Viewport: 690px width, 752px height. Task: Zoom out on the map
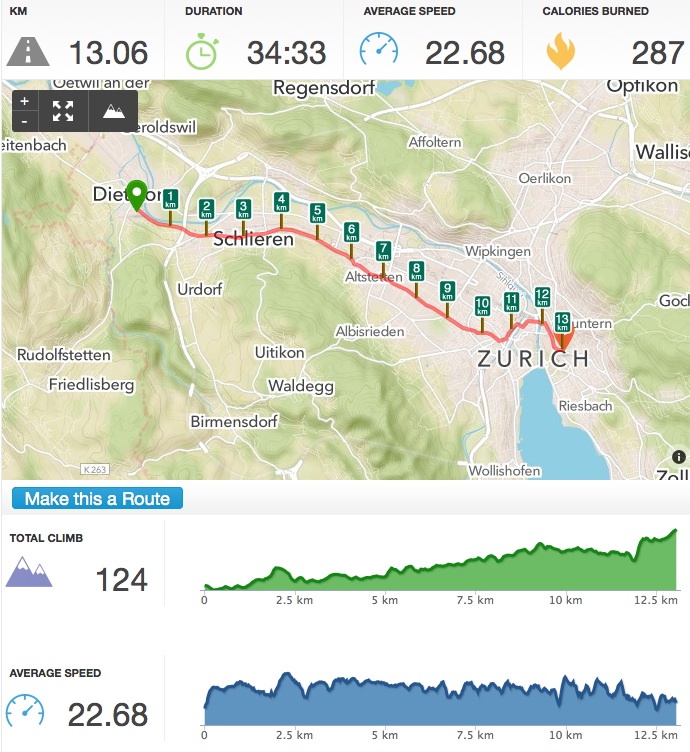(x=24, y=120)
